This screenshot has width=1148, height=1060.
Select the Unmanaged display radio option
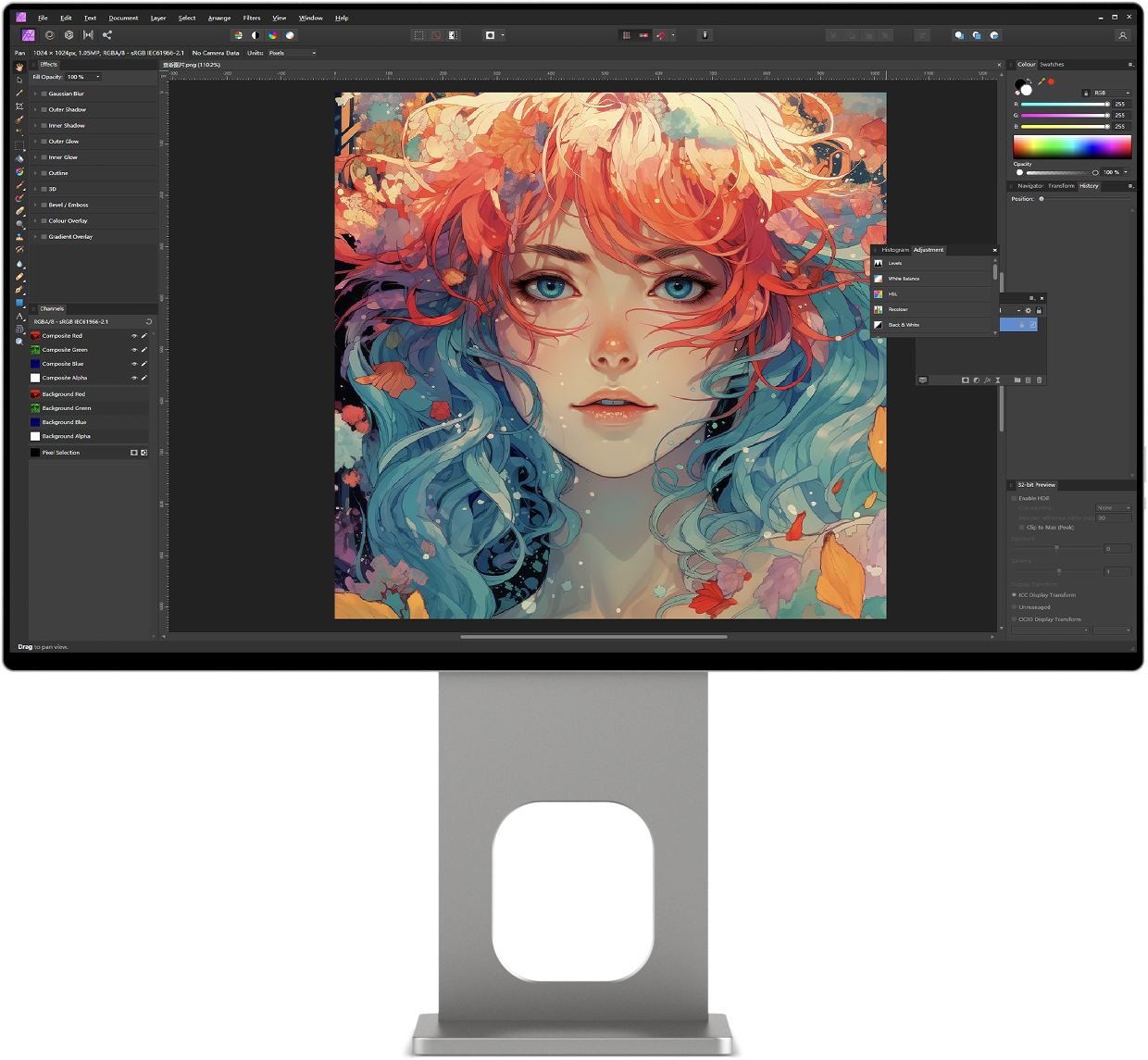click(x=1014, y=607)
